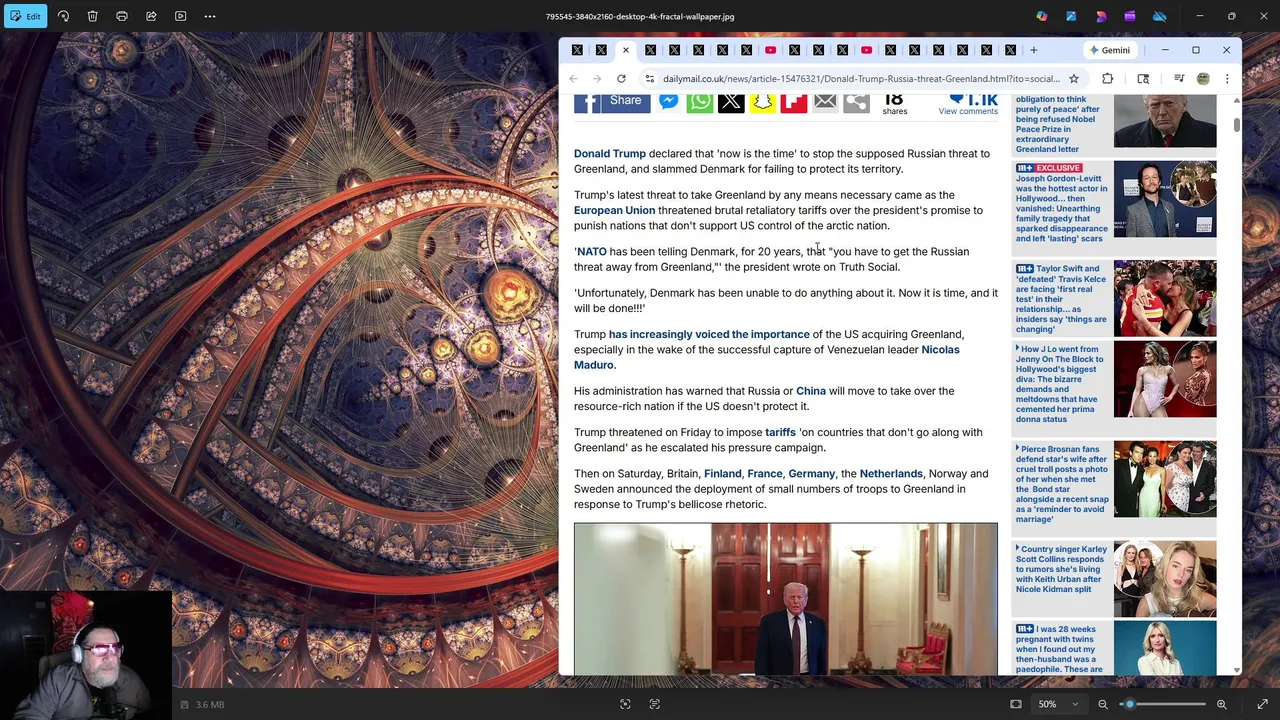Open the Photos three-dot more menu
Screen dimensions: 1280x720
pyautogui.click(x=210, y=16)
